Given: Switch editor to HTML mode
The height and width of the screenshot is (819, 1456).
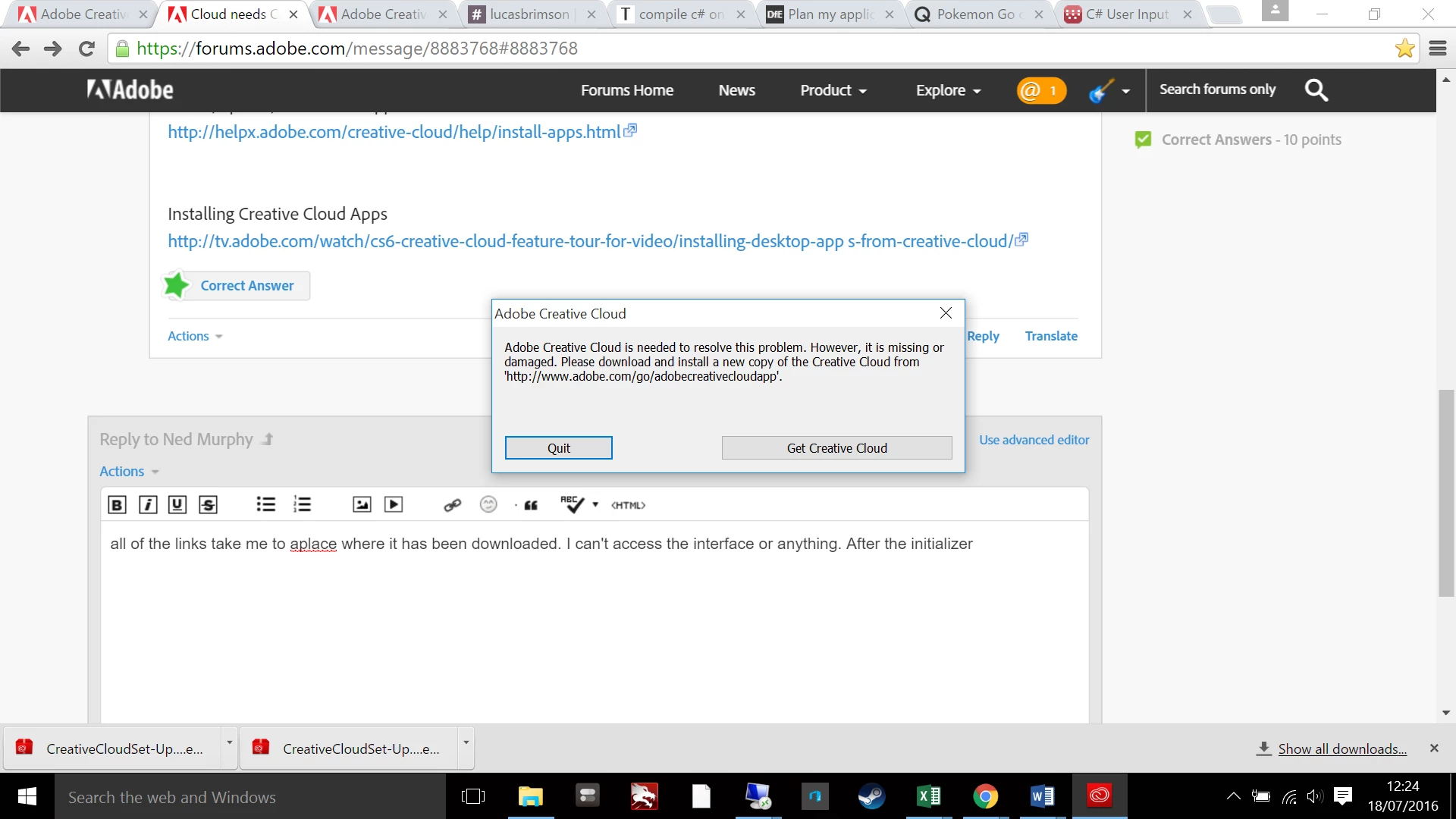Looking at the screenshot, I should [628, 505].
